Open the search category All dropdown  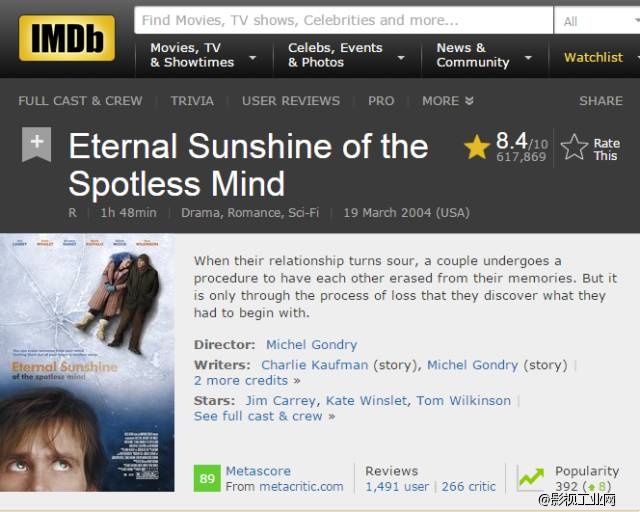coord(595,20)
